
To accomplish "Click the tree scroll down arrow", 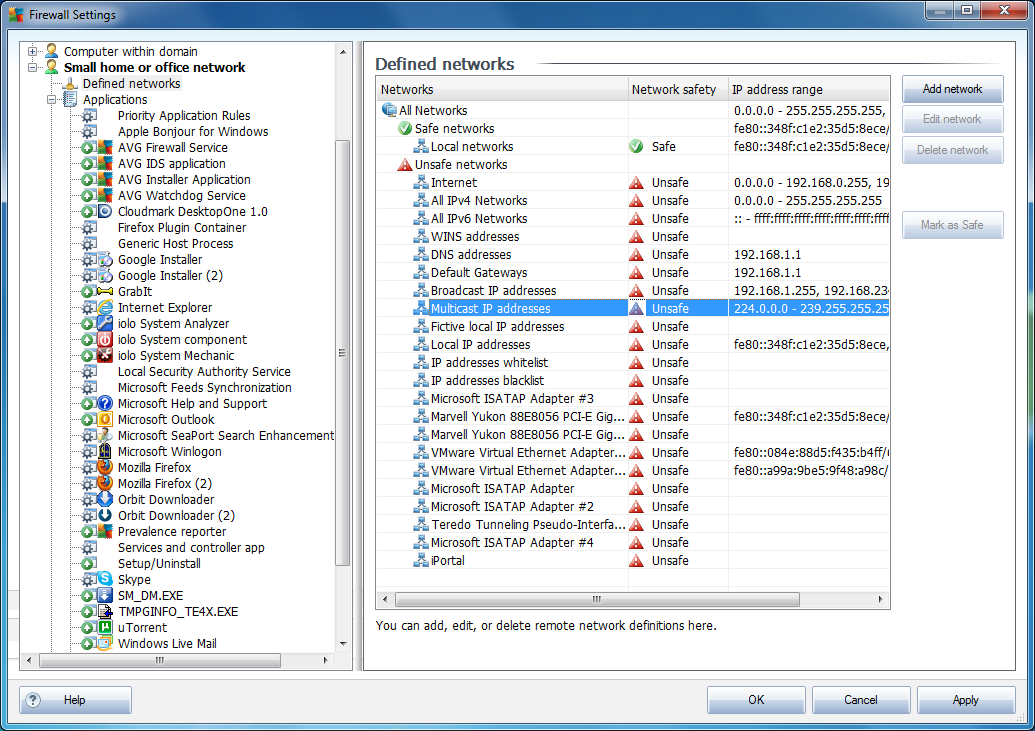I will click(x=343, y=644).
